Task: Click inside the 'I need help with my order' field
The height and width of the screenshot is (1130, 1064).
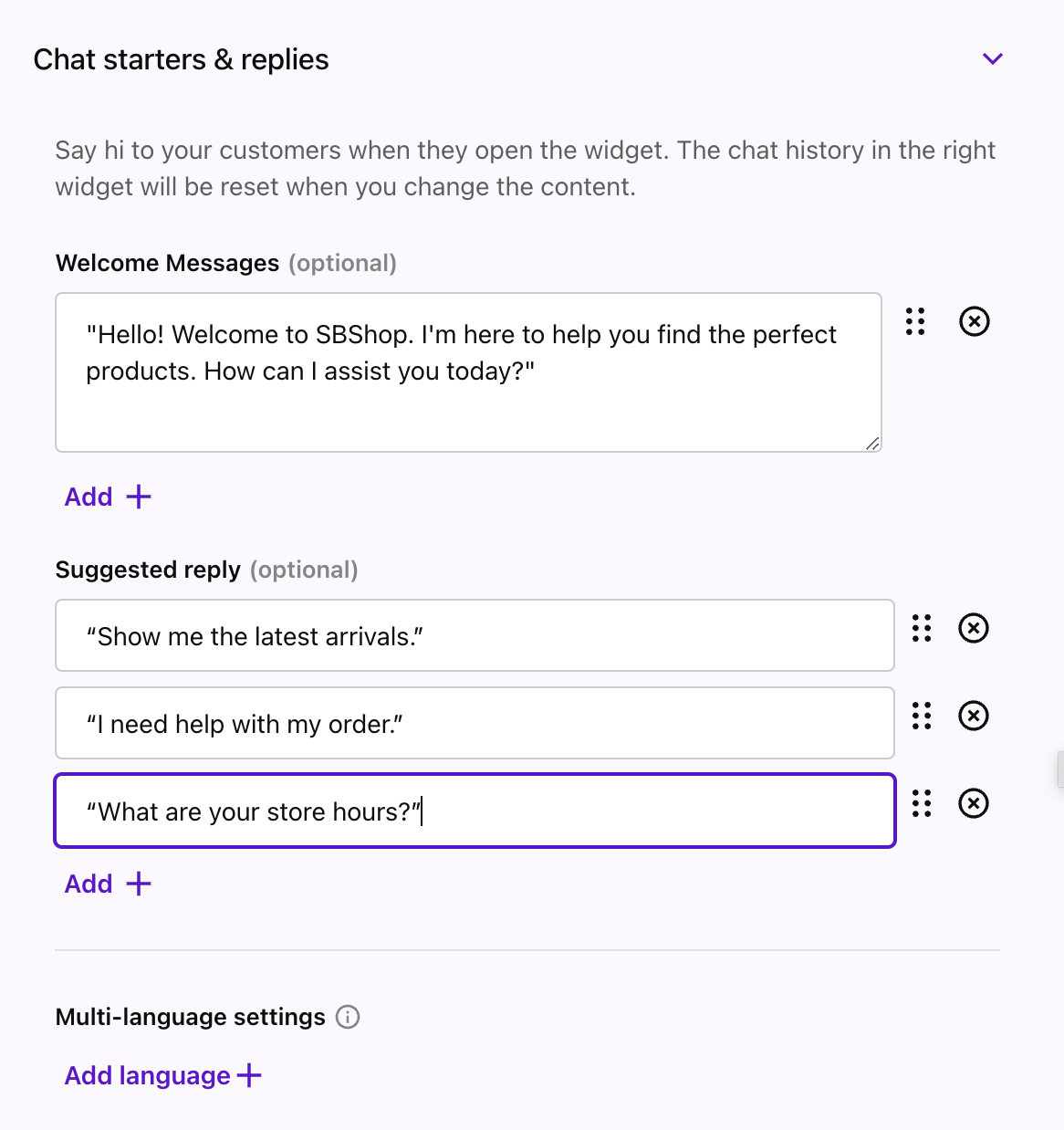Action: 475,723
